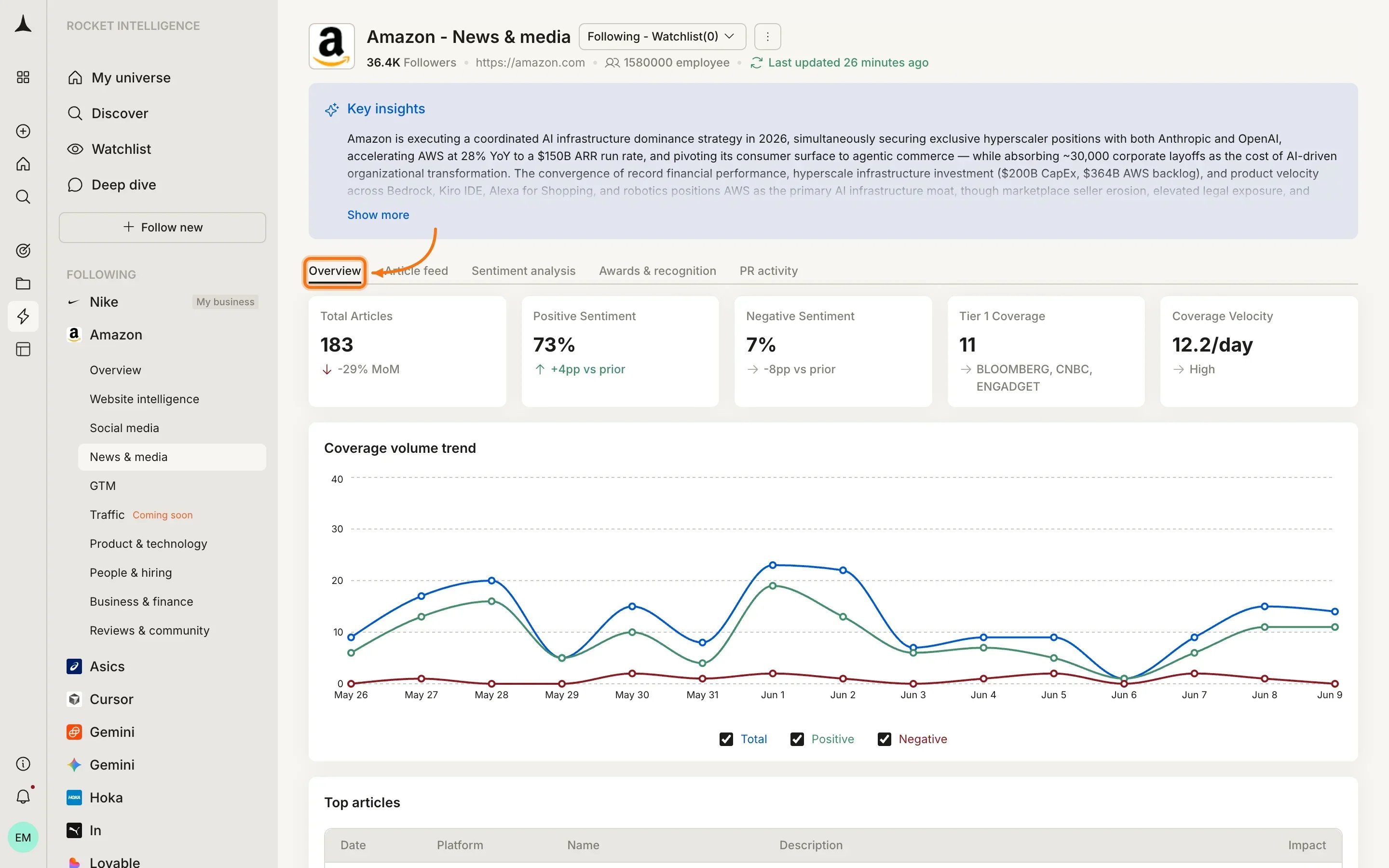This screenshot has width=1389, height=868.
Task: Click Show more in Key insights
Action: [x=378, y=215]
